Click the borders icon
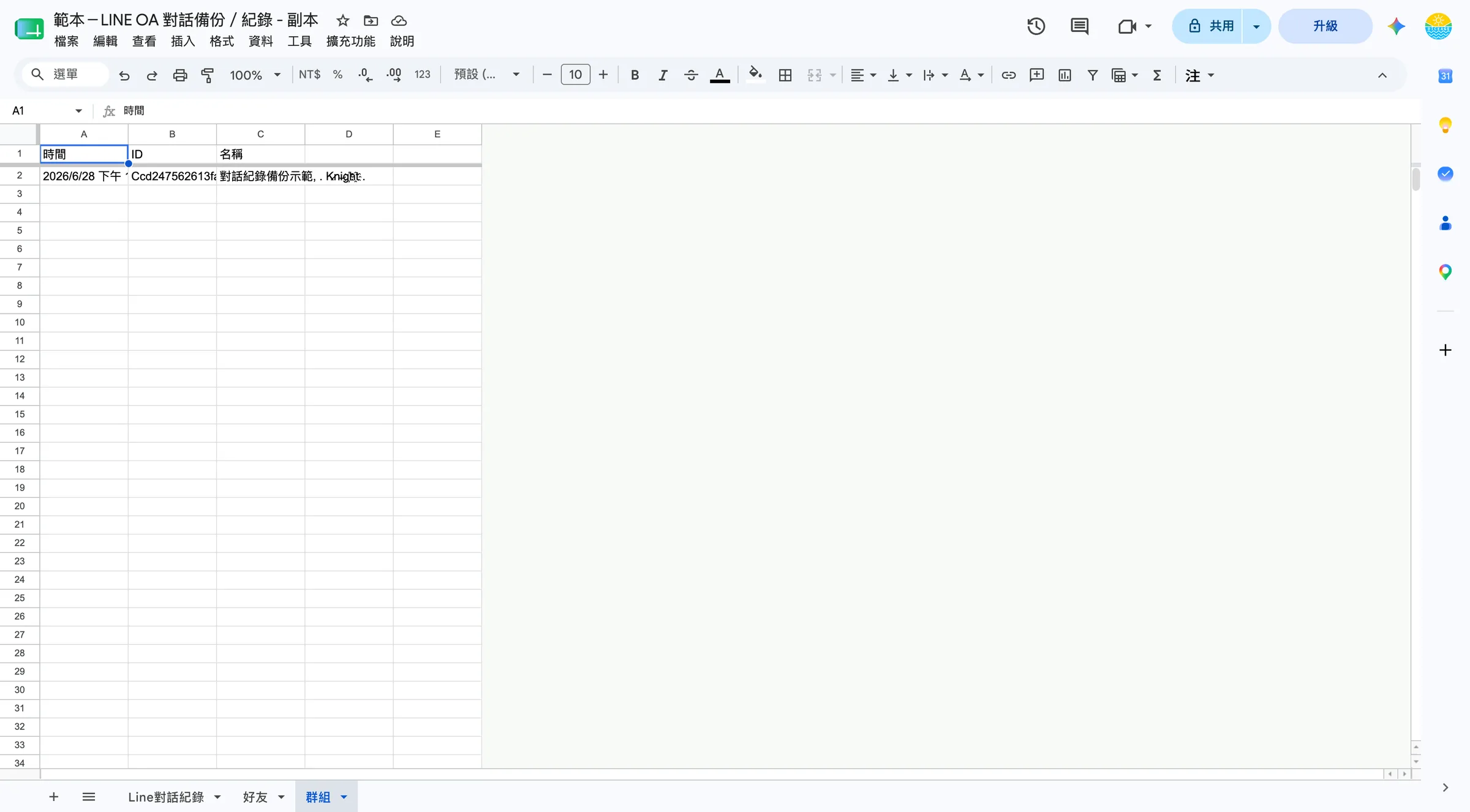Image resolution: width=1470 pixels, height=812 pixels. 785,75
